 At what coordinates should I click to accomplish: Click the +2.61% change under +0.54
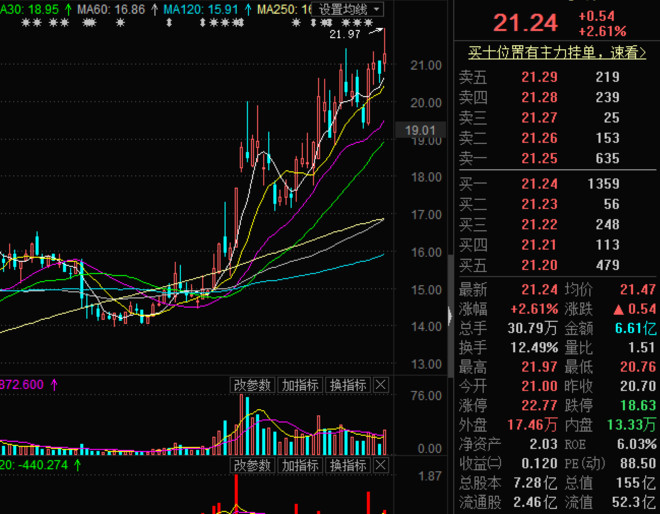(602, 32)
